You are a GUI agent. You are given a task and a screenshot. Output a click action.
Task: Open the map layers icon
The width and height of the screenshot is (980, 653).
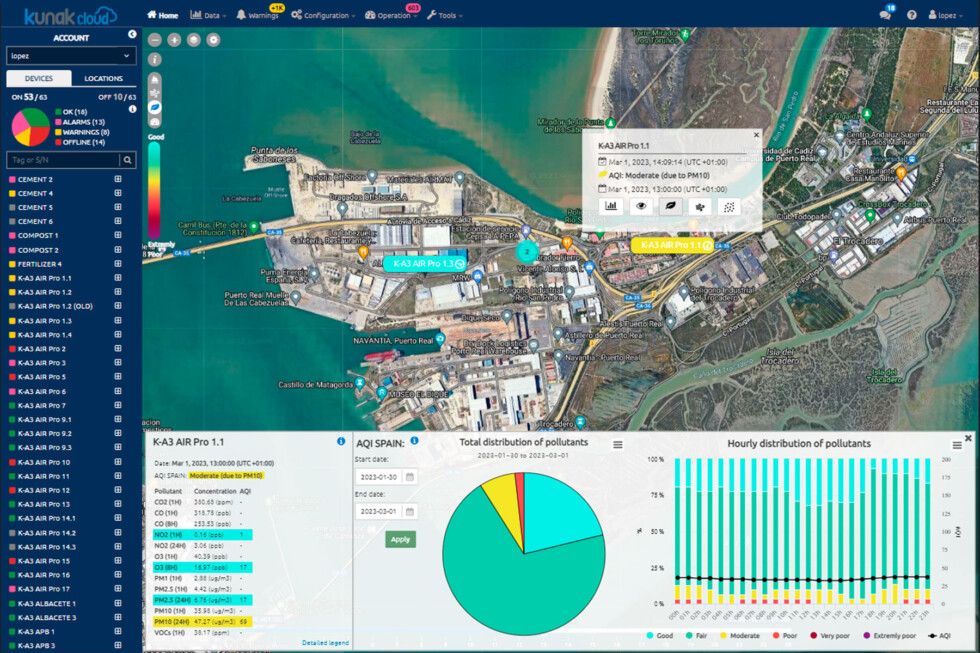(x=193, y=40)
